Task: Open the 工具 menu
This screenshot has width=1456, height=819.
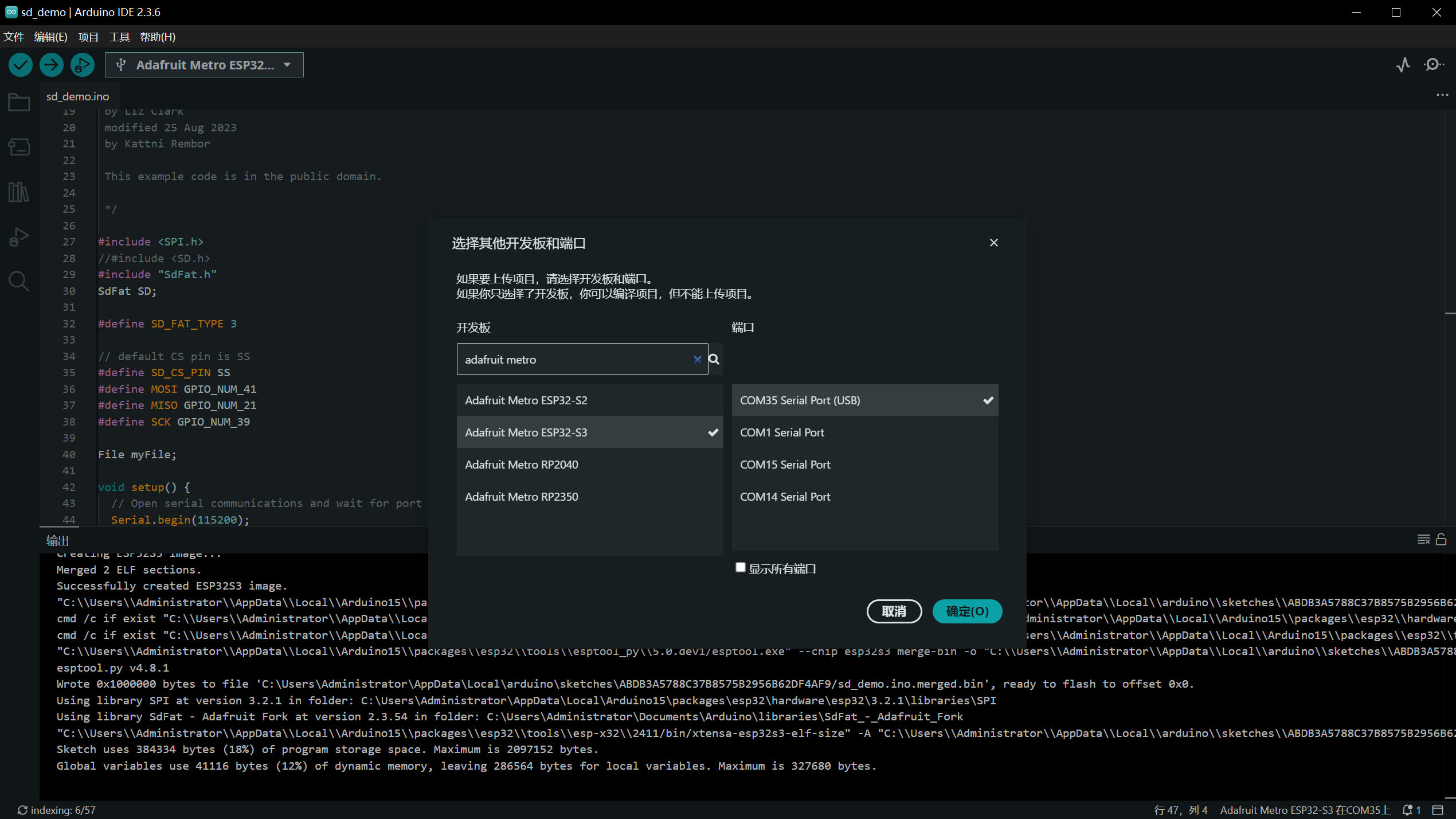Action: [120, 37]
